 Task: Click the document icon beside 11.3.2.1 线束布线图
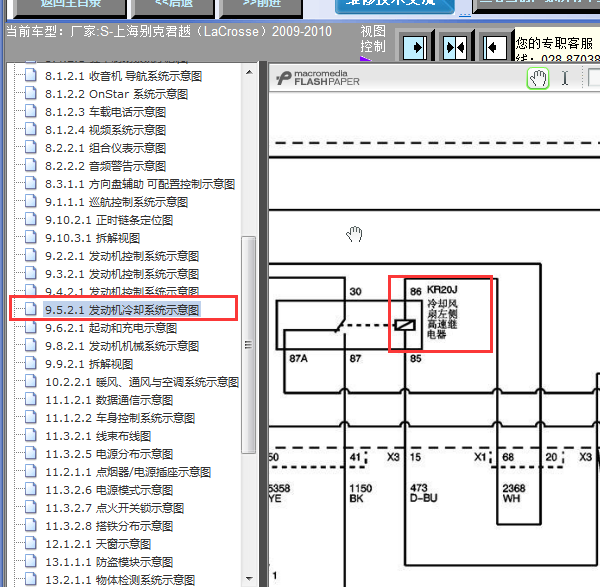(31, 435)
